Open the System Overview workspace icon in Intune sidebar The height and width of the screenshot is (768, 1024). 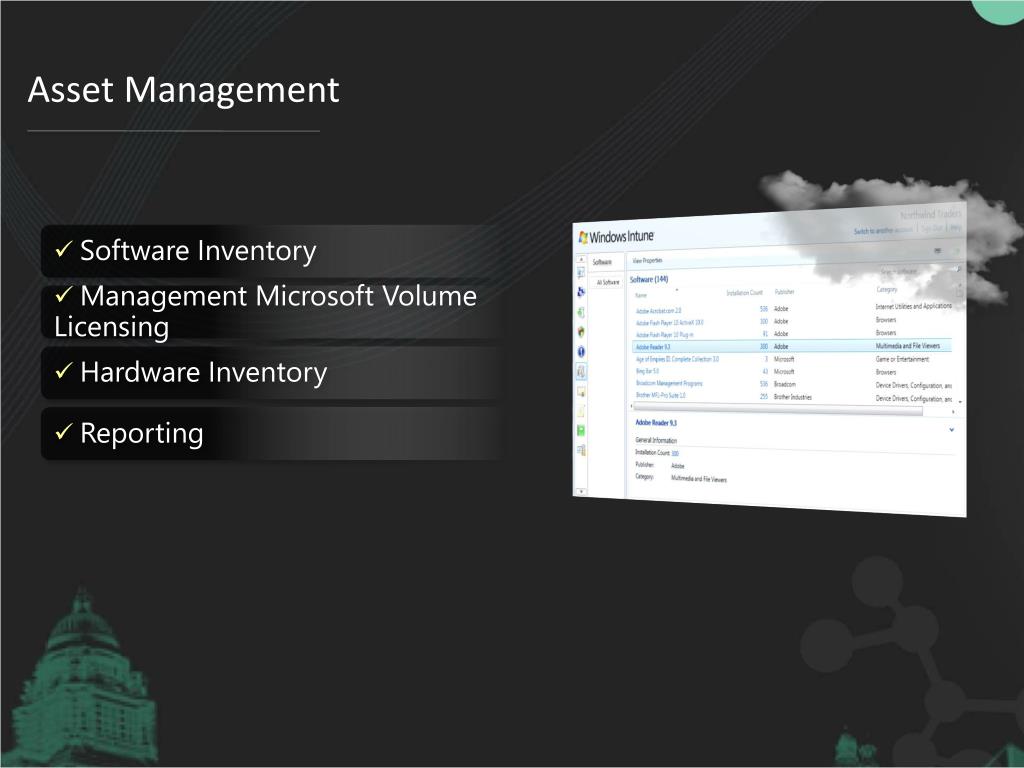point(581,272)
